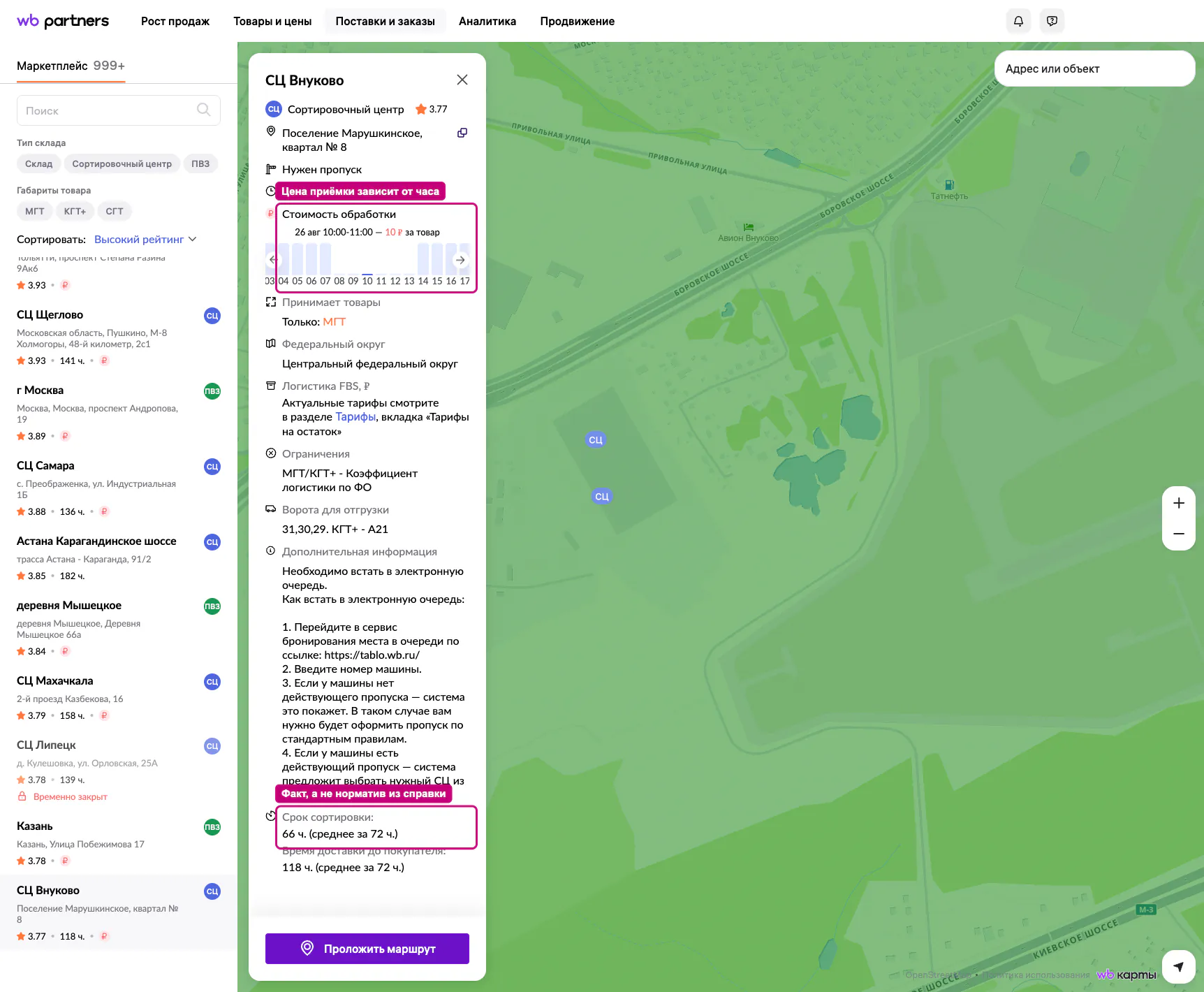Zoom out on the map
Image resolution: width=1204 pixels, height=992 pixels.
point(1179,534)
